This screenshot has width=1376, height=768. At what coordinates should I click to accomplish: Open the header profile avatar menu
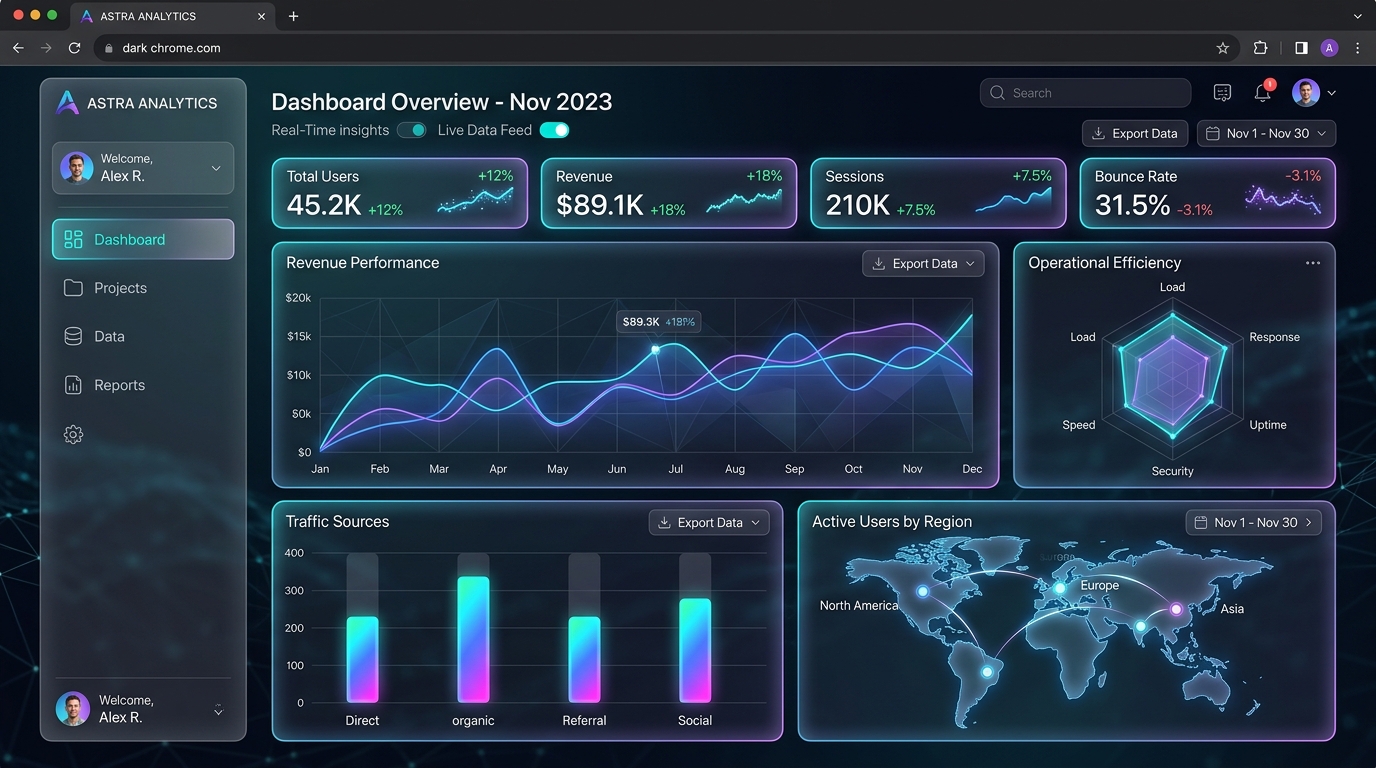coord(1313,93)
